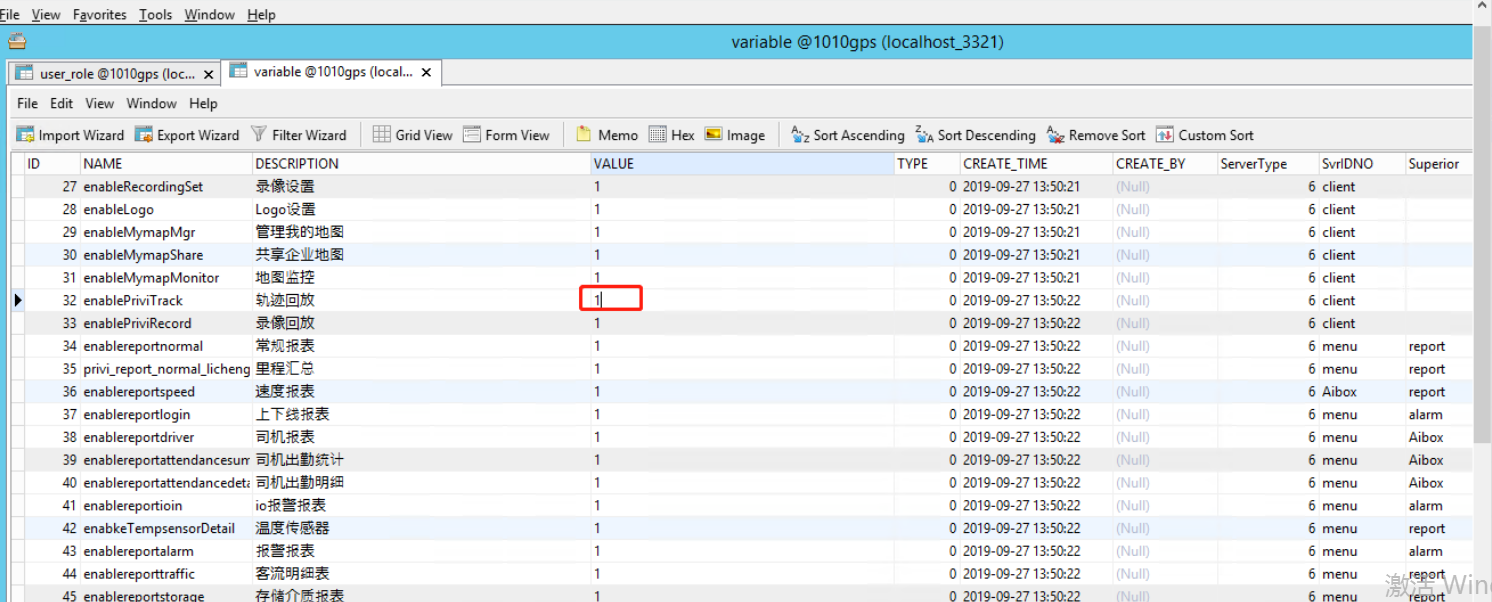Click the CREATE_BY column header
Viewport: 1492px width, 602px height.
pos(1164,164)
